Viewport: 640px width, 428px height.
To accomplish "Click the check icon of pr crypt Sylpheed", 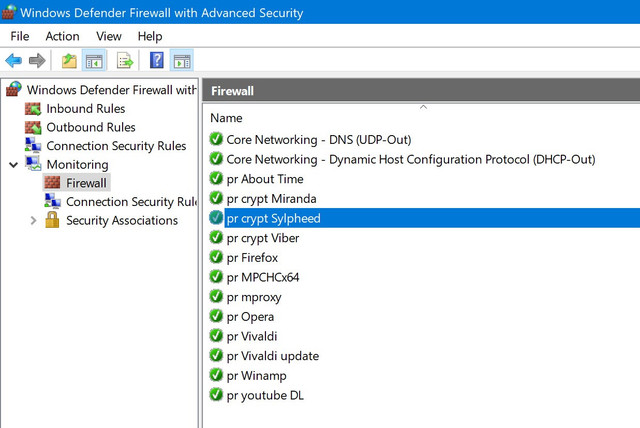I will click(x=216, y=218).
